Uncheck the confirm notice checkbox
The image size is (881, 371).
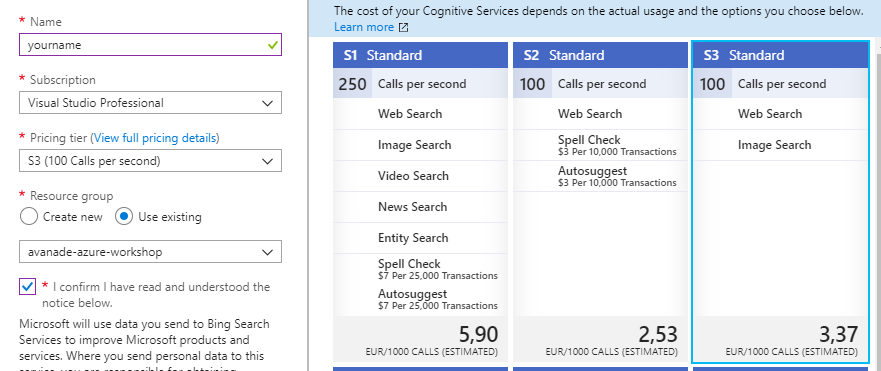[x=28, y=286]
